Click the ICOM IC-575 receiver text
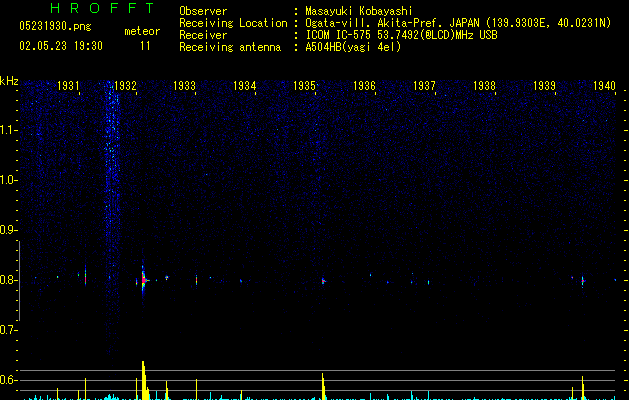The image size is (629, 400). point(401,35)
